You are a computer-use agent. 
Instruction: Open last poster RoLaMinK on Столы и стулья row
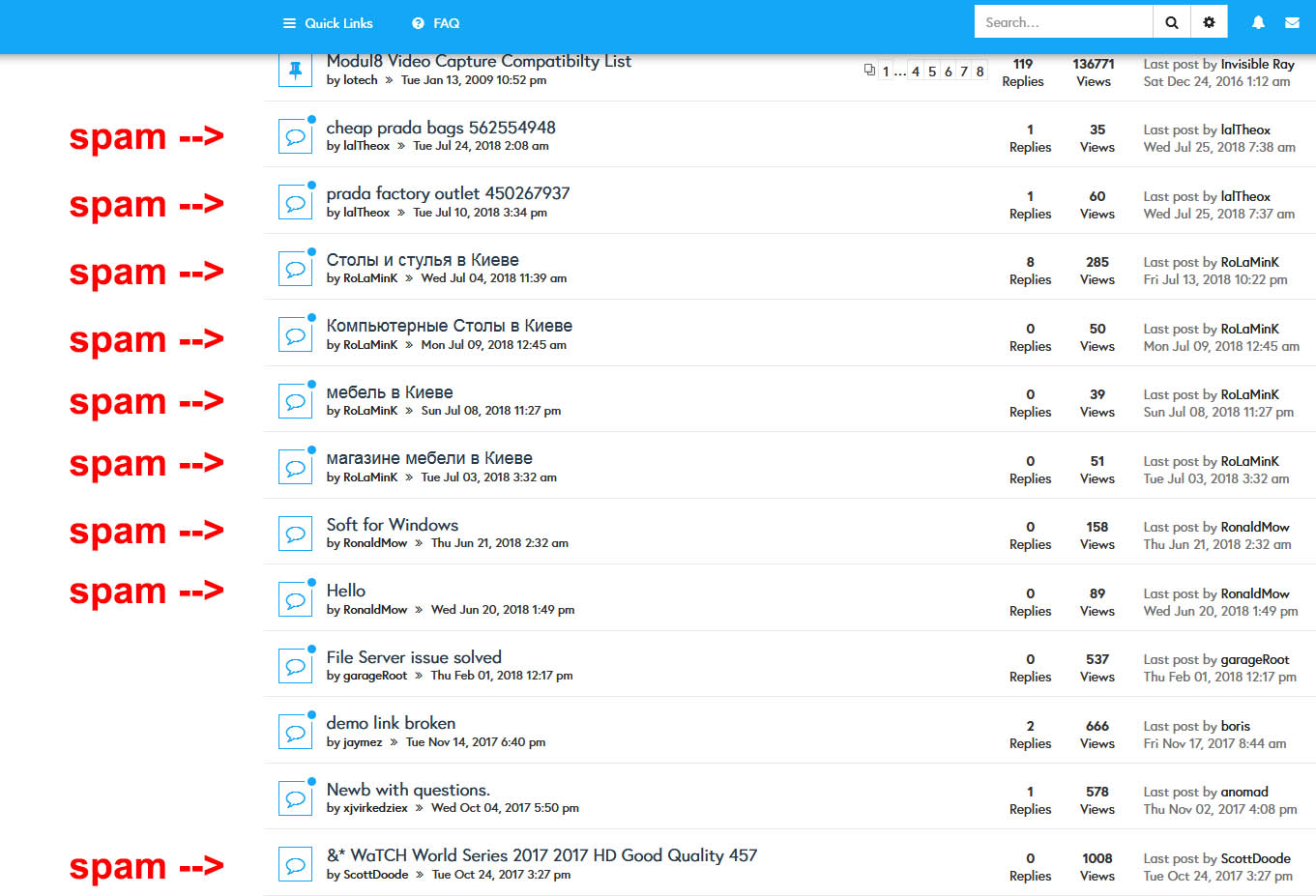click(1249, 262)
